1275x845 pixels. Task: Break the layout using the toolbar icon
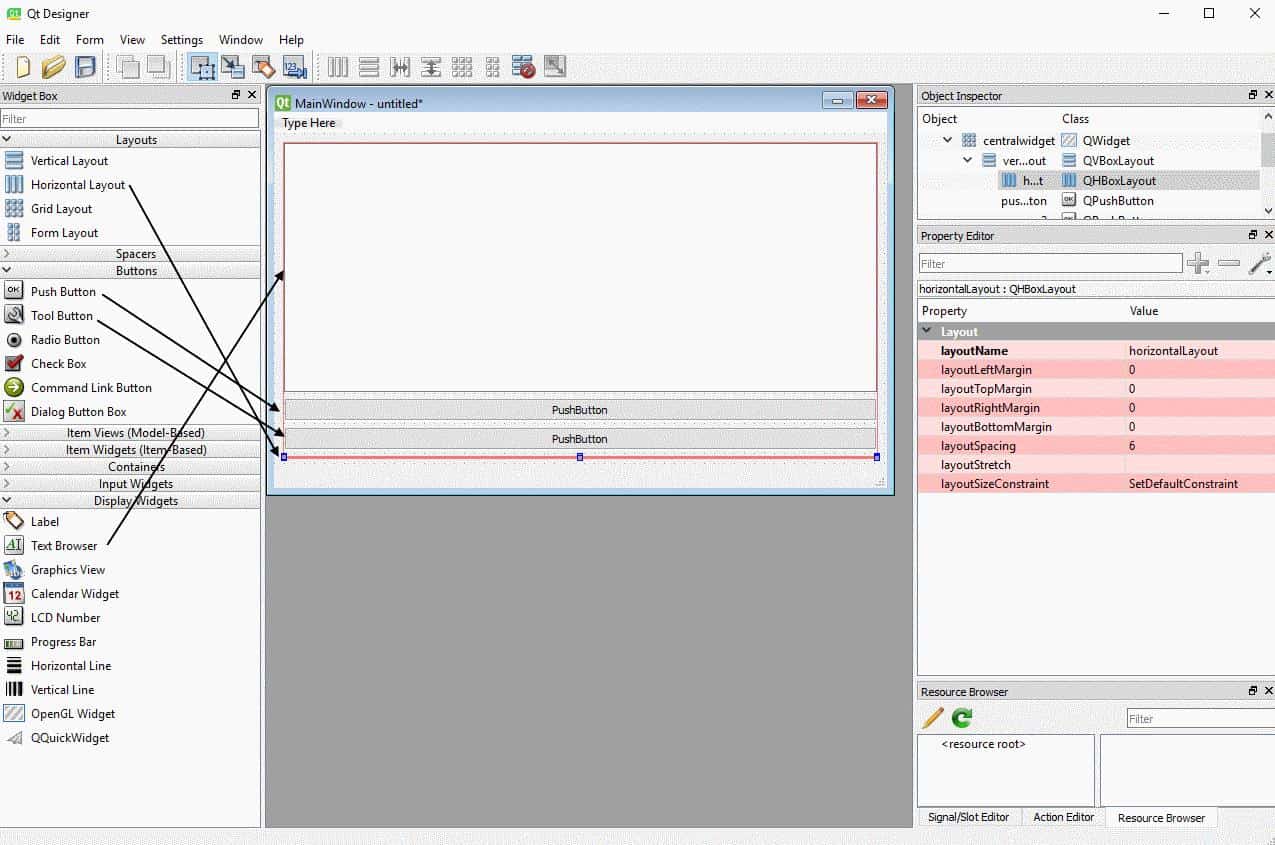(x=523, y=67)
